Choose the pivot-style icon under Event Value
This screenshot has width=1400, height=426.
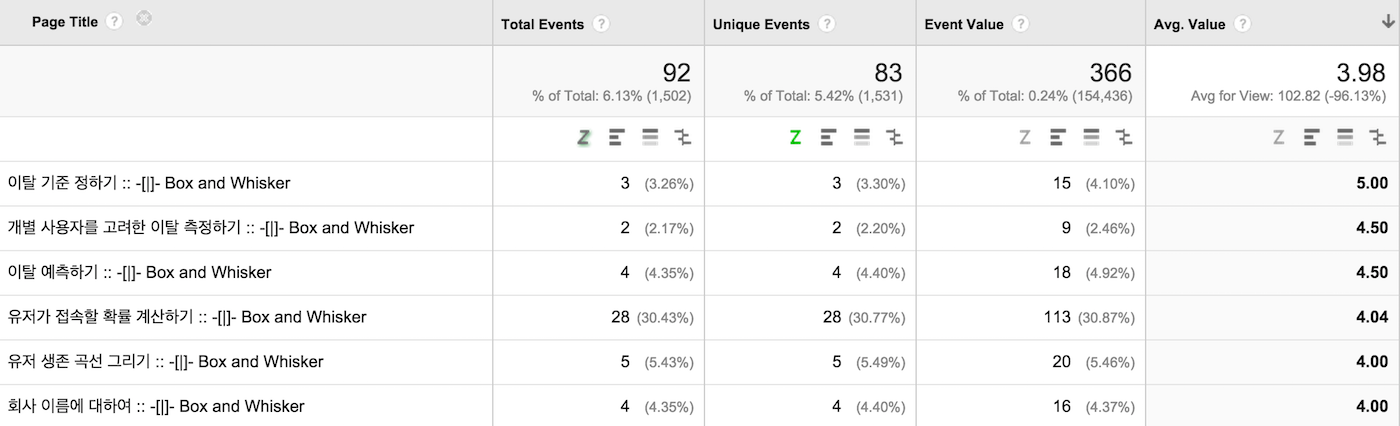click(1124, 138)
